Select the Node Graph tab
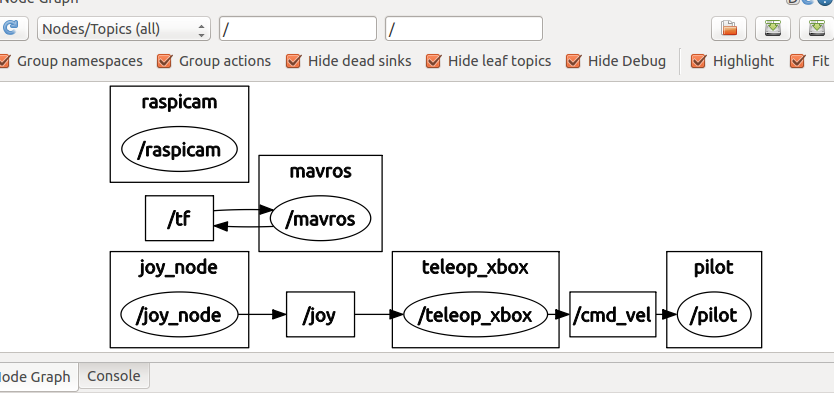834x393 pixels. [x=37, y=376]
